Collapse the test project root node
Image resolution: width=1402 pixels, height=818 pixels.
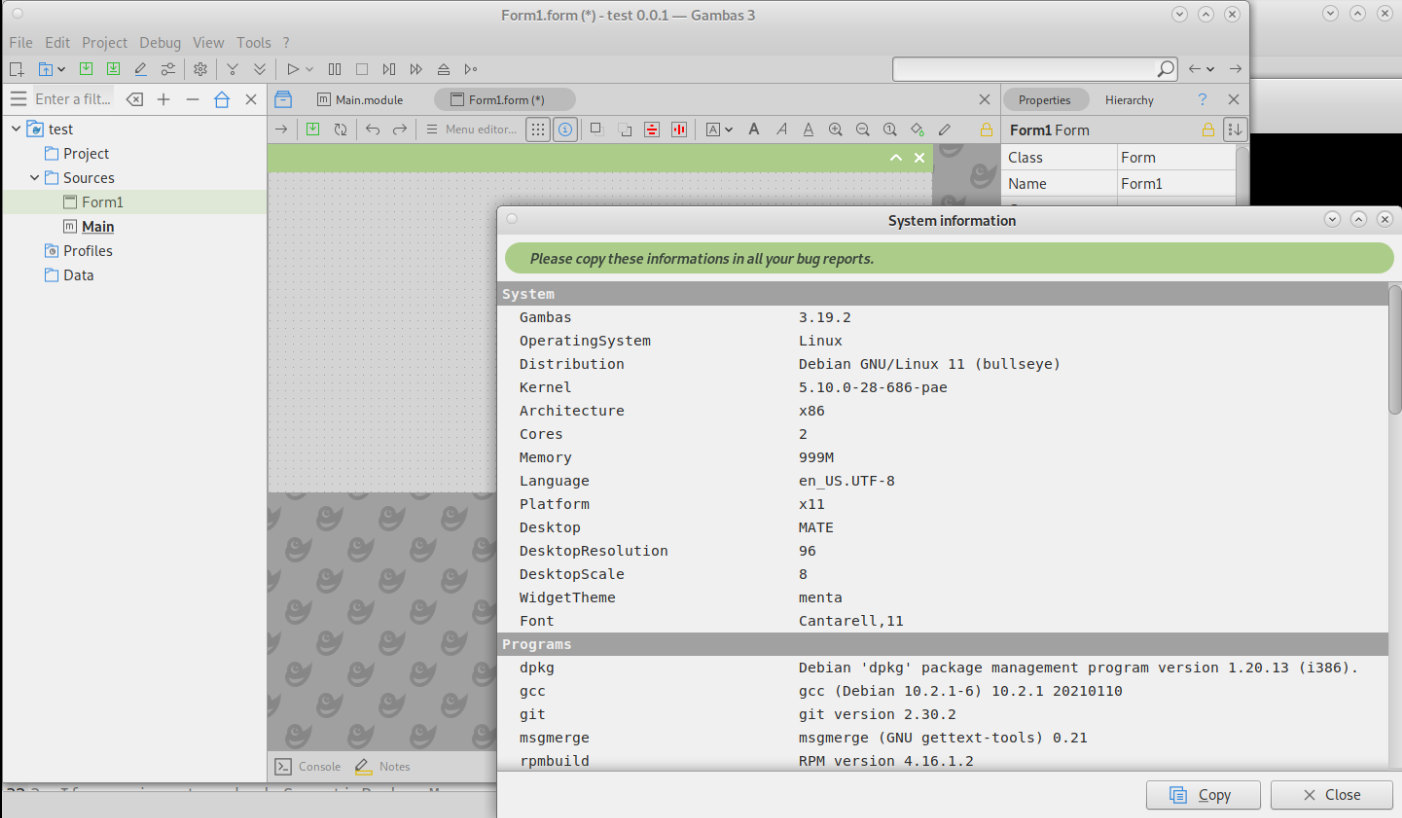click(x=16, y=129)
